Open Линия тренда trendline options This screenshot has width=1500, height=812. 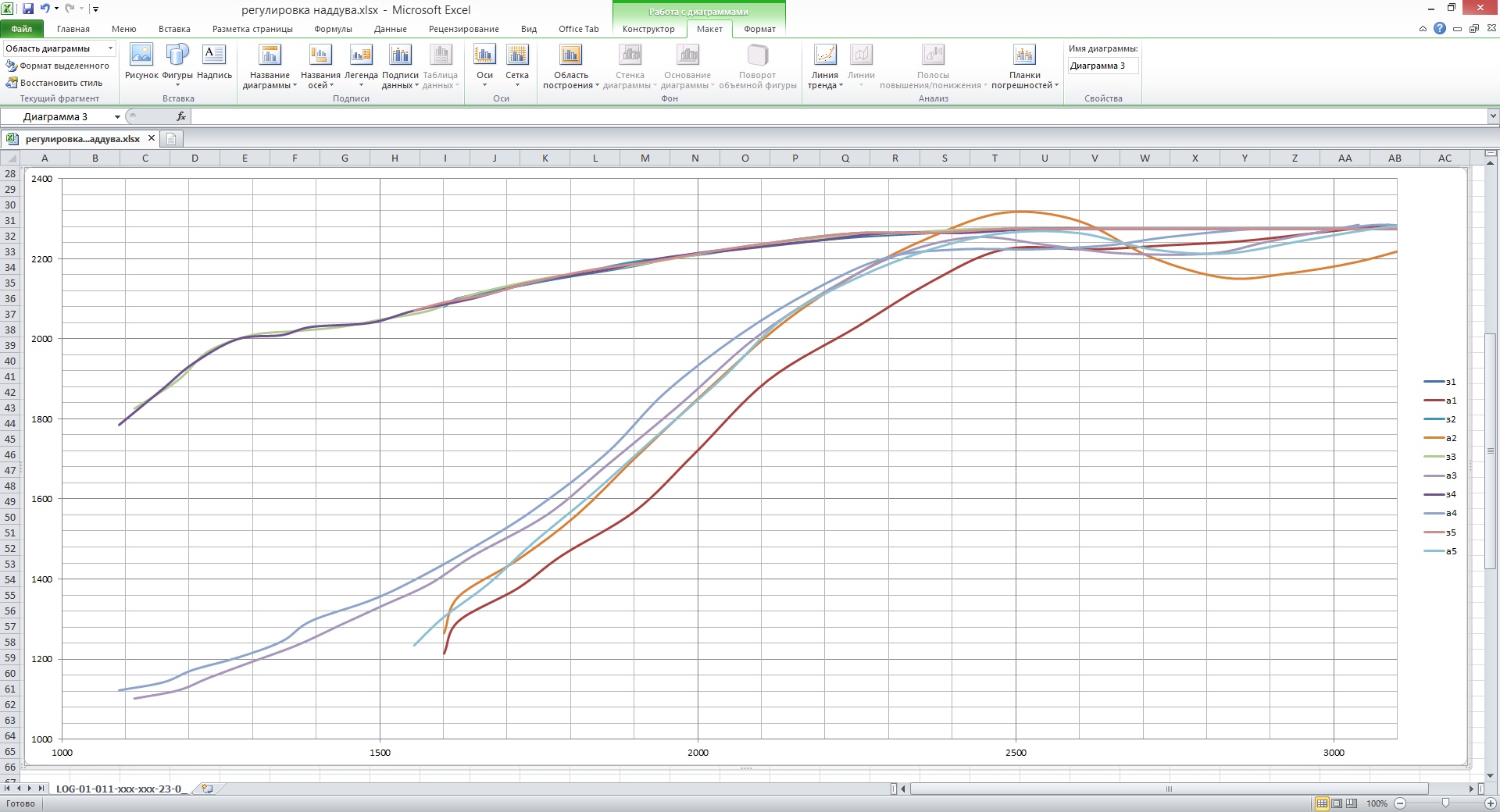pyautogui.click(x=825, y=66)
